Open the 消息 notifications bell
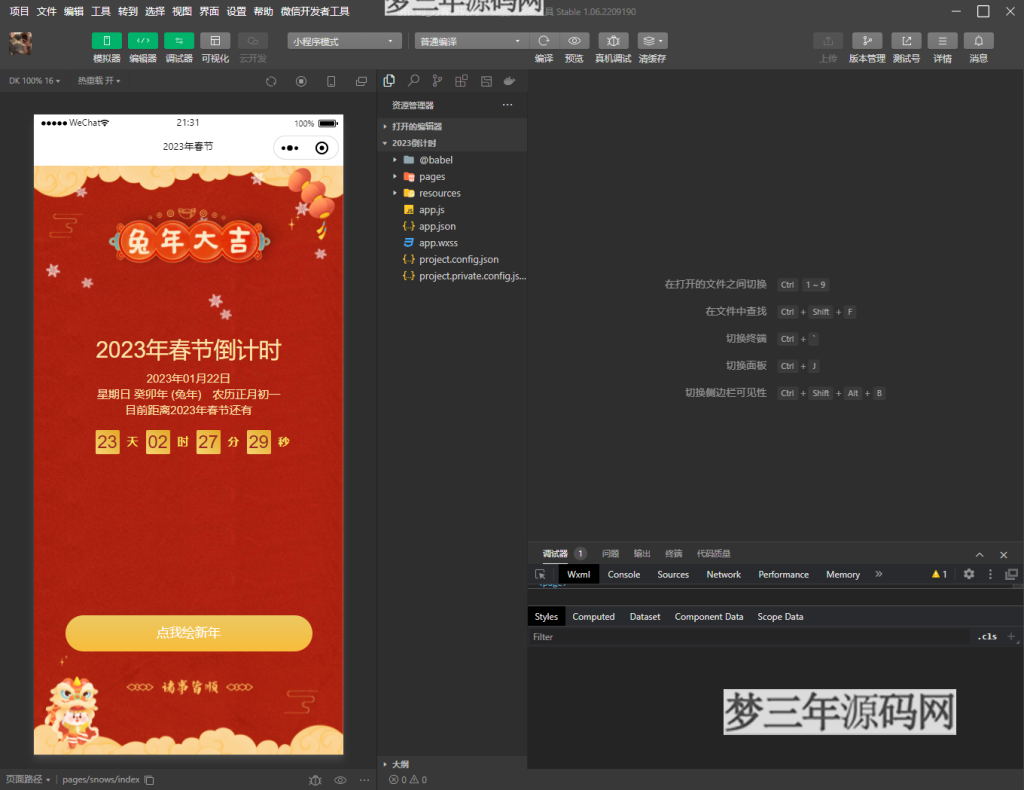The height and width of the screenshot is (790, 1024). (x=978, y=42)
